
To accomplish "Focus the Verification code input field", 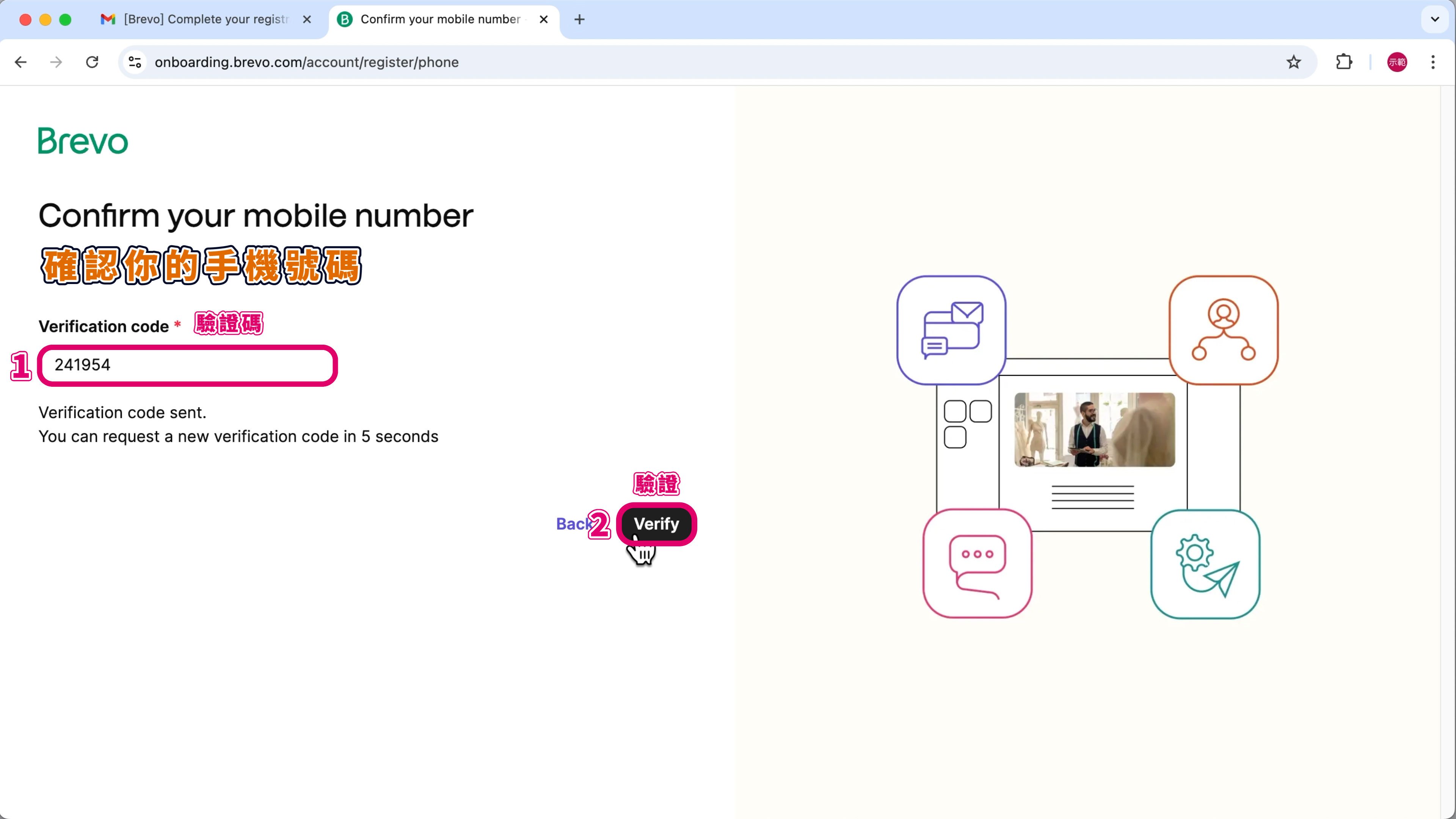I will pos(188,365).
